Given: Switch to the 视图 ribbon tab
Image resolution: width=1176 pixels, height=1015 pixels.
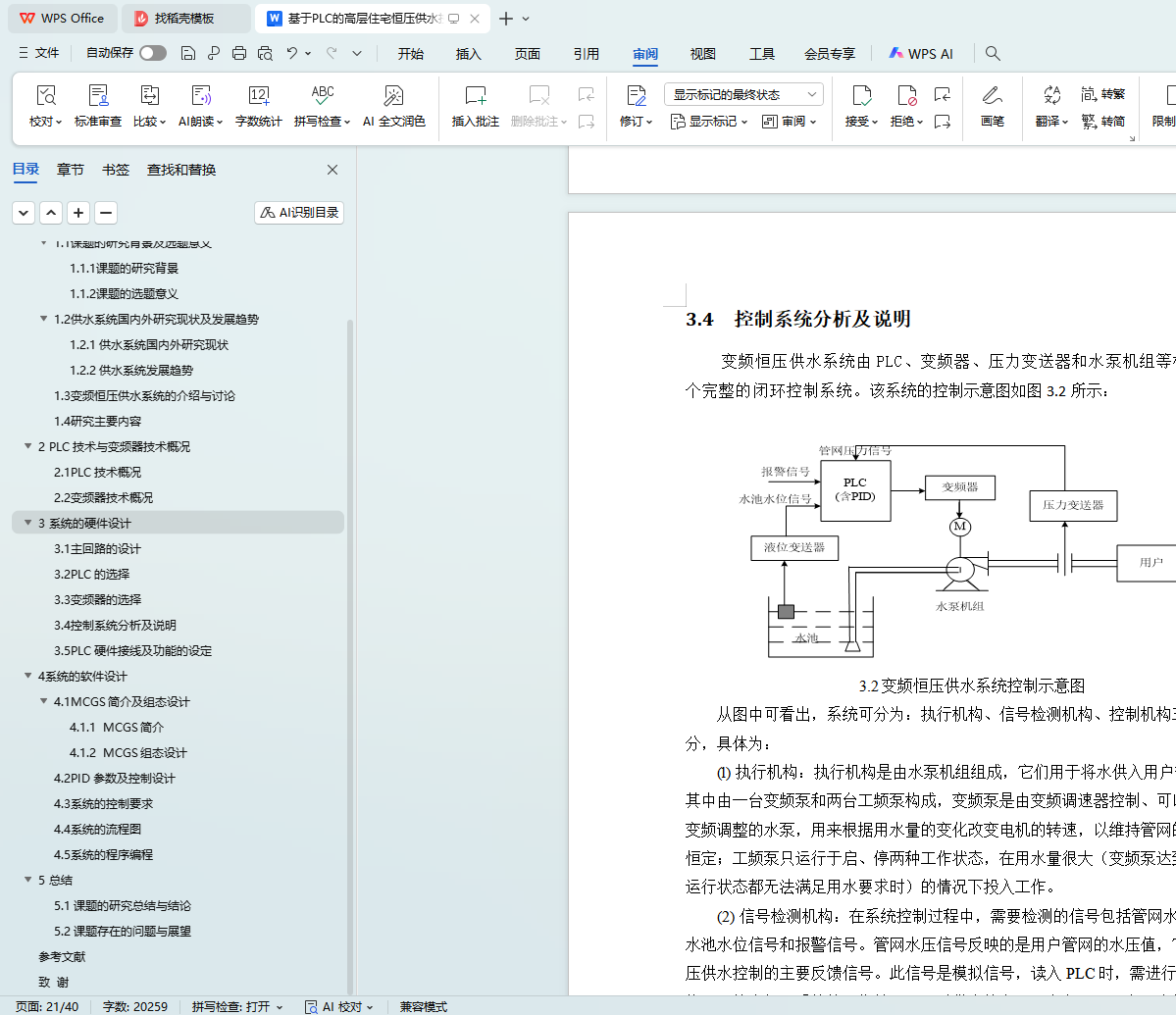Looking at the screenshot, I should [x=702, y=54].
